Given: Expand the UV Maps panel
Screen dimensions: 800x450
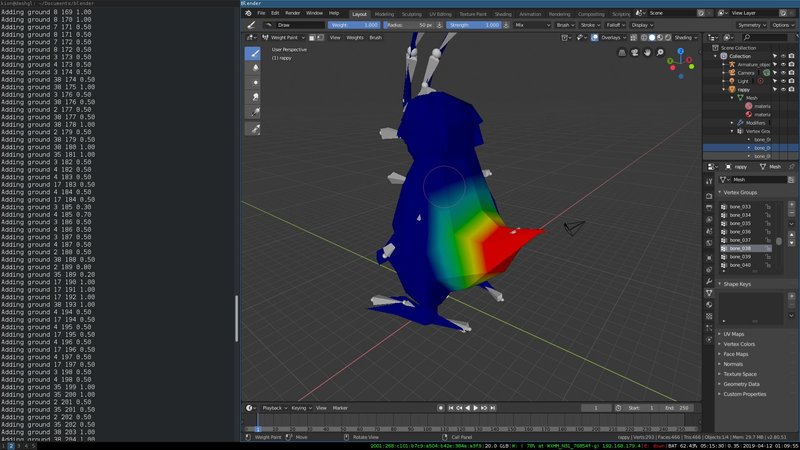Looking at the screenshot, I should [x=734, y=334].
